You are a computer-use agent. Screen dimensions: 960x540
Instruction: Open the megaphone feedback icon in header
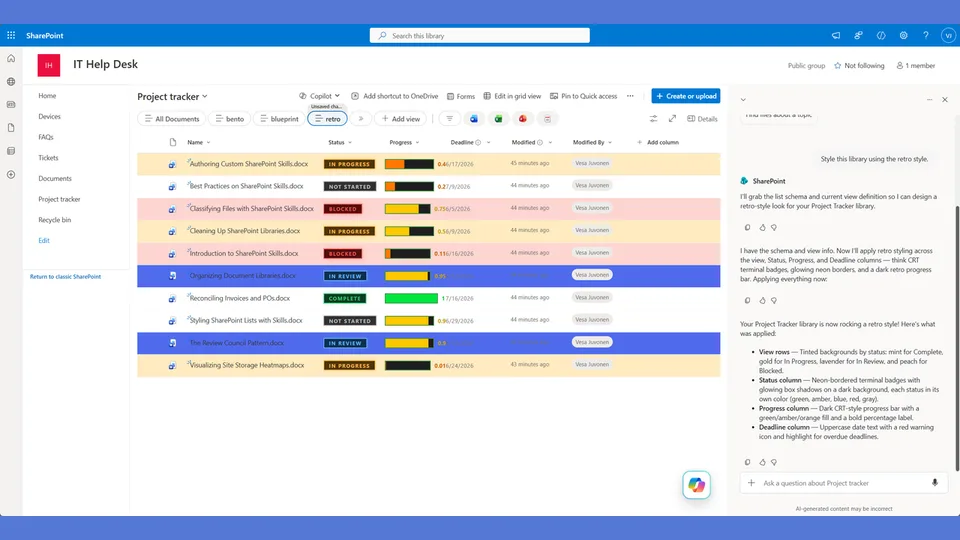click(x=836, y=36)
